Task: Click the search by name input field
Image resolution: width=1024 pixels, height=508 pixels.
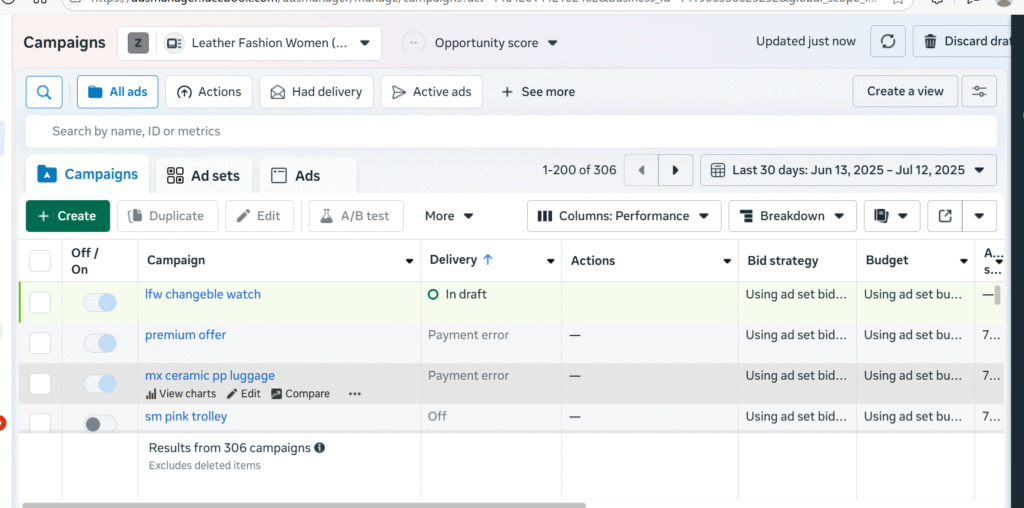Action: (510, 131)
